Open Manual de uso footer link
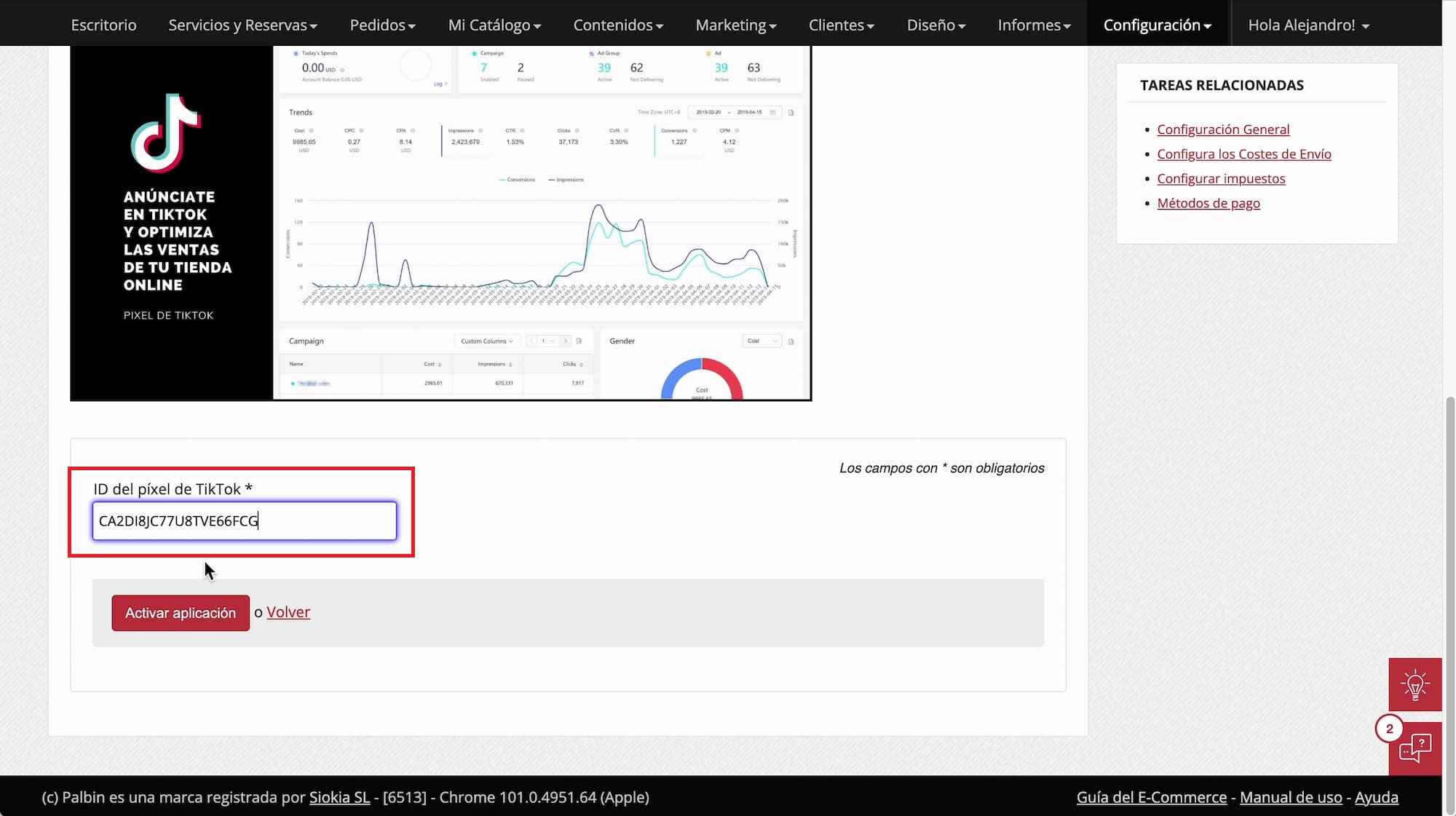 [x=1291, y=797]
